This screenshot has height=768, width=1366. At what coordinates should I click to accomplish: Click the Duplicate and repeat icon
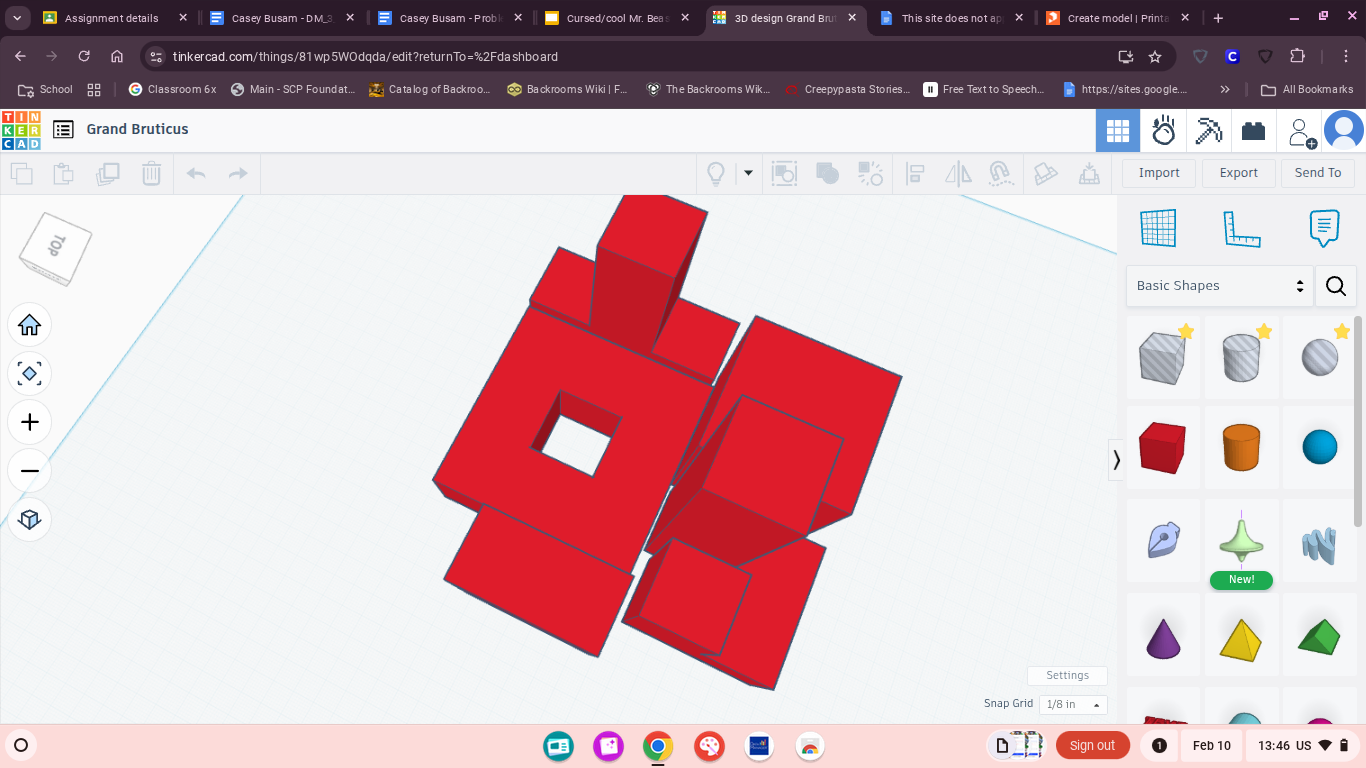pyautogui.click(x=108, y=173)
